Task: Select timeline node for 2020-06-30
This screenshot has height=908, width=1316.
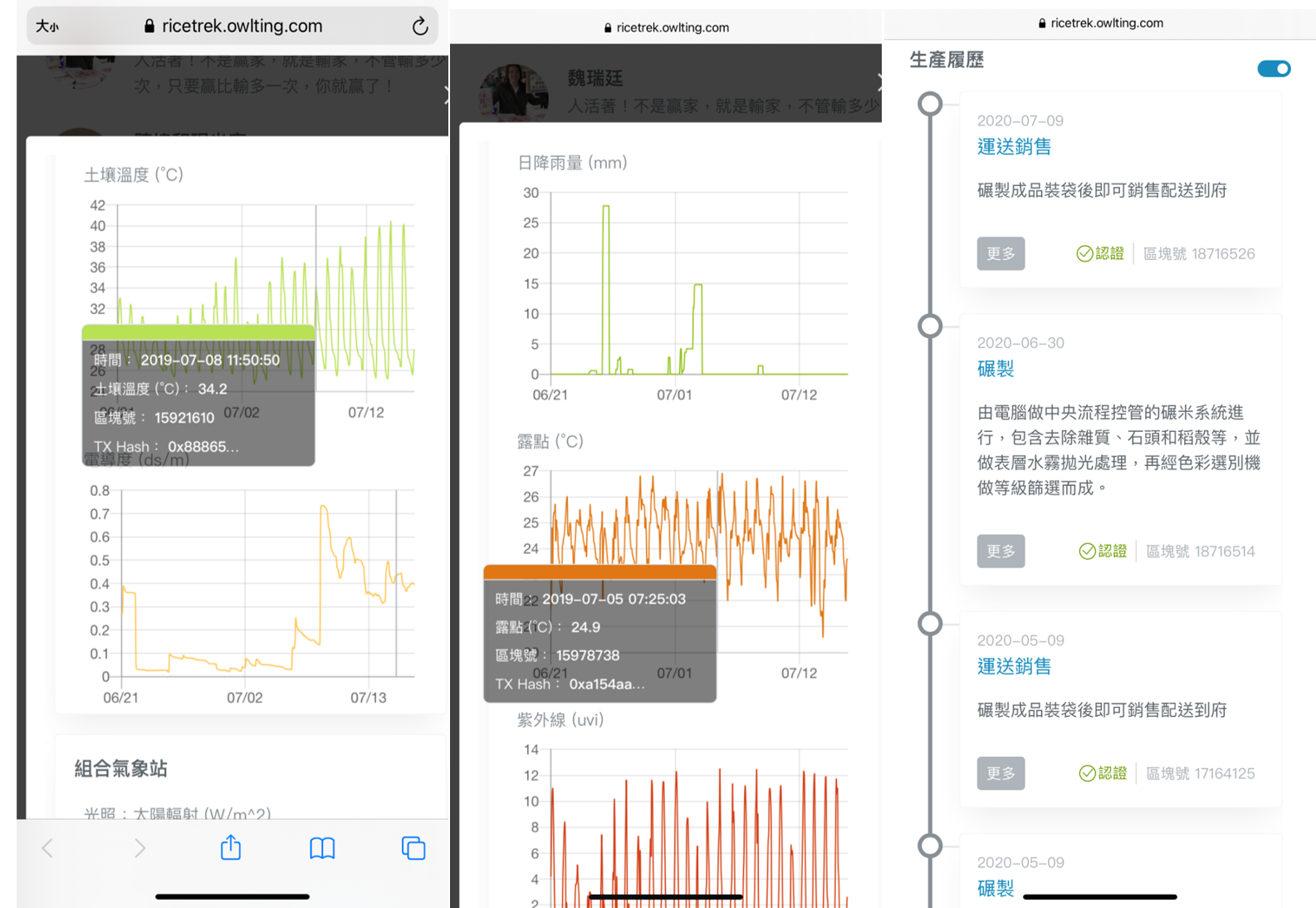Action: (930, 326)
